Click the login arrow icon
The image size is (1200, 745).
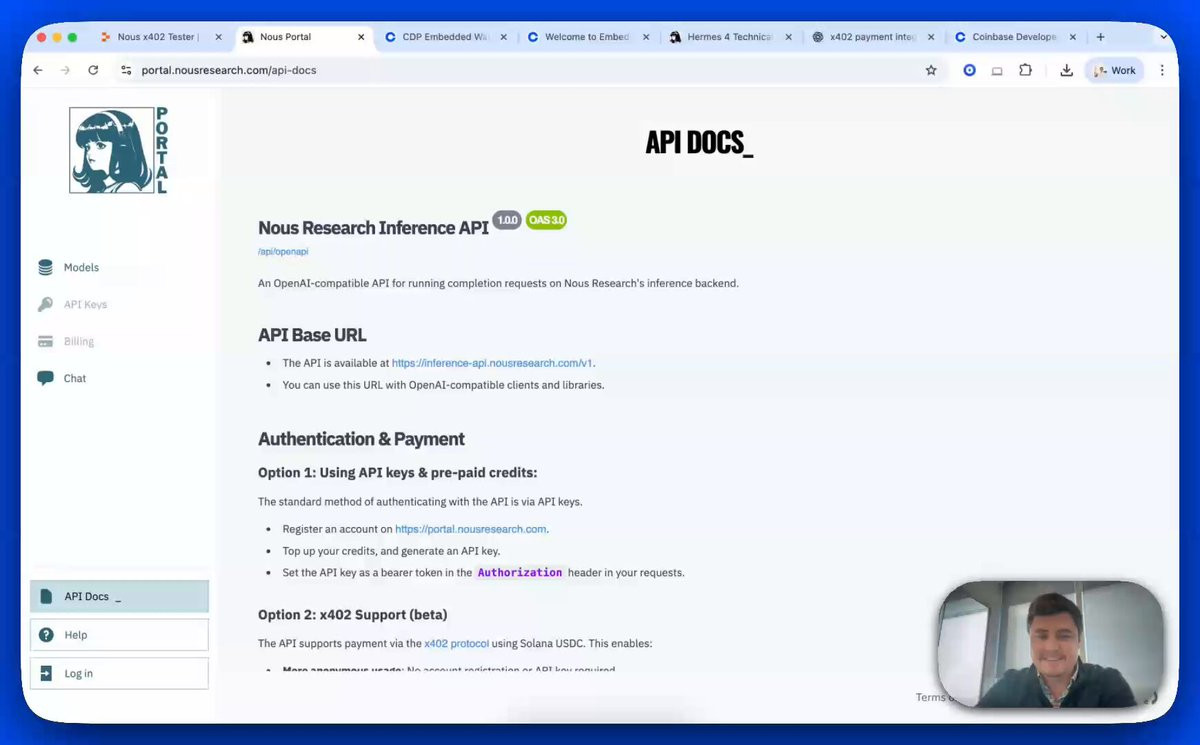tap(46, 673)
